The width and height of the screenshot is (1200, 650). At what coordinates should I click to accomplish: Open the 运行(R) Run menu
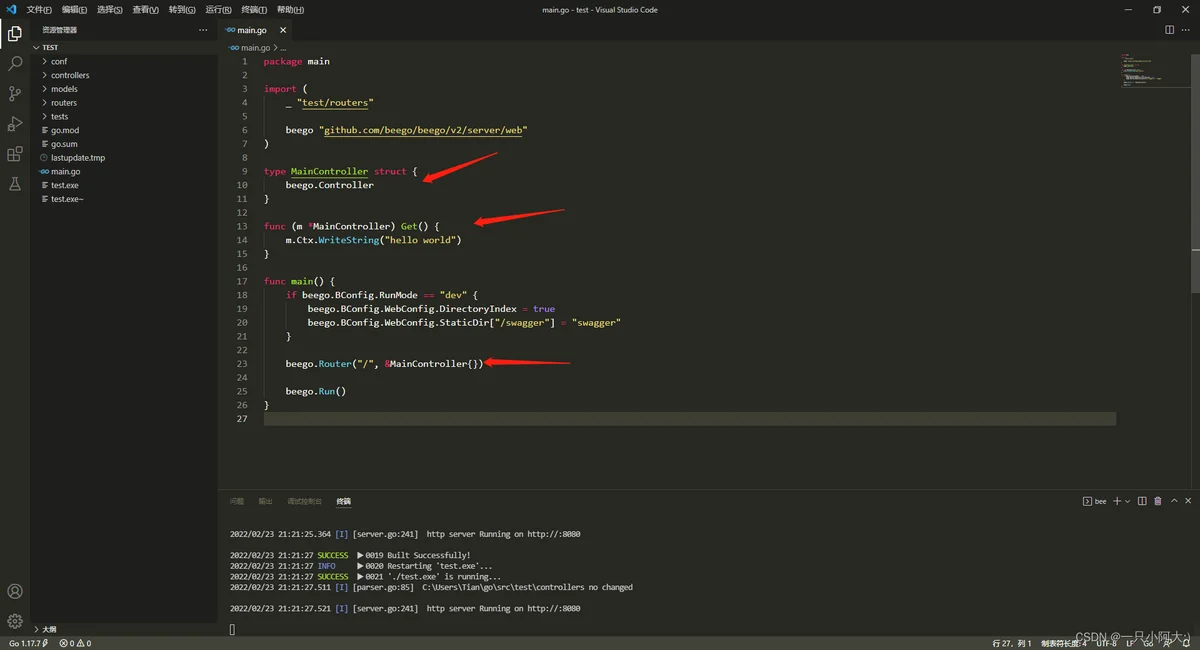[218, 10]
